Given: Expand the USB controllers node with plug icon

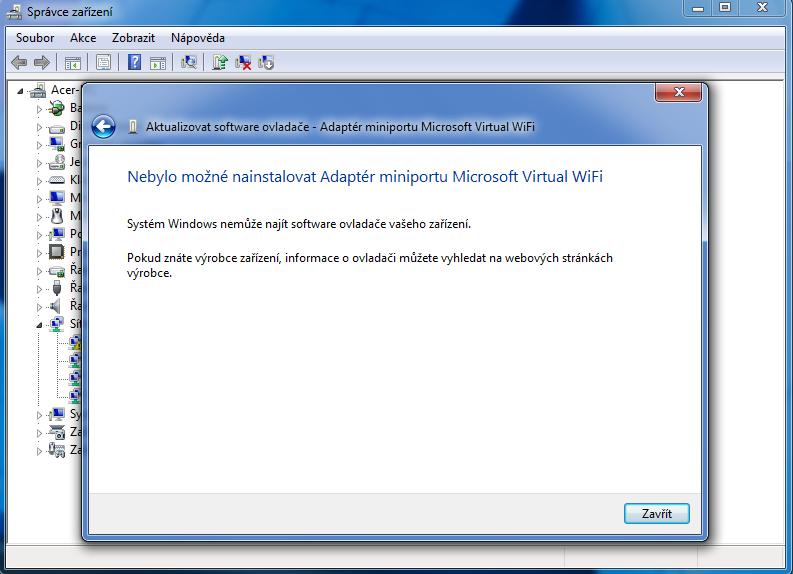Looking at the screenshot, I should click(x=39, y=289).
